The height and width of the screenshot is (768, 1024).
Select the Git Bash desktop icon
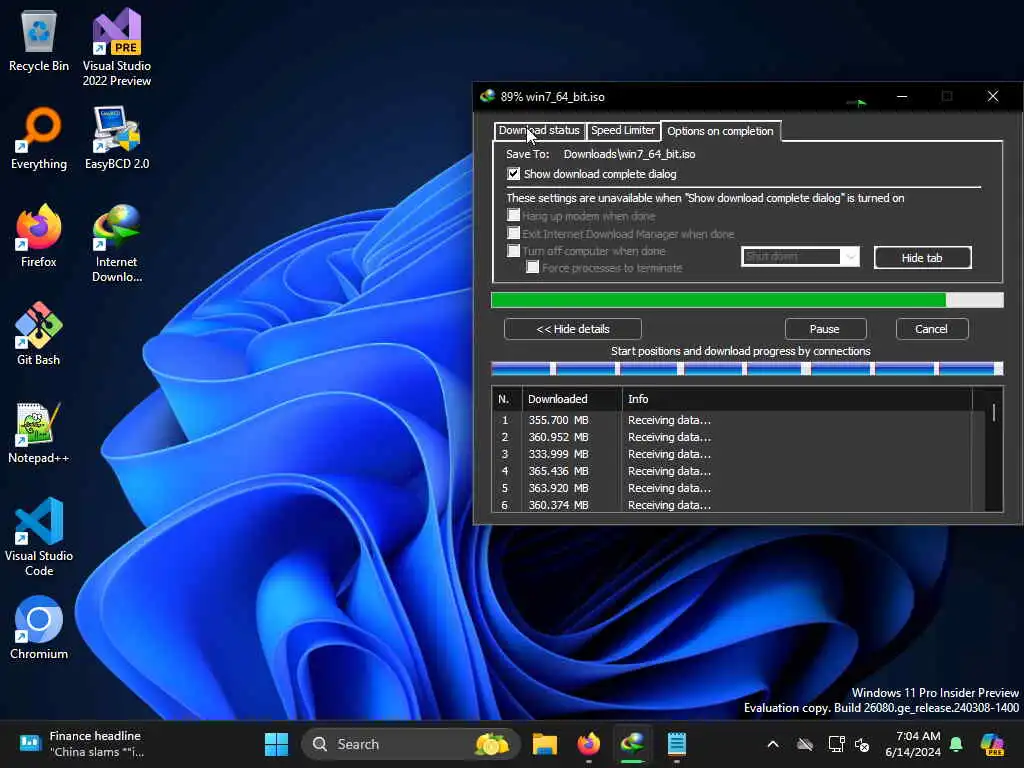click(x=39, y=334)
